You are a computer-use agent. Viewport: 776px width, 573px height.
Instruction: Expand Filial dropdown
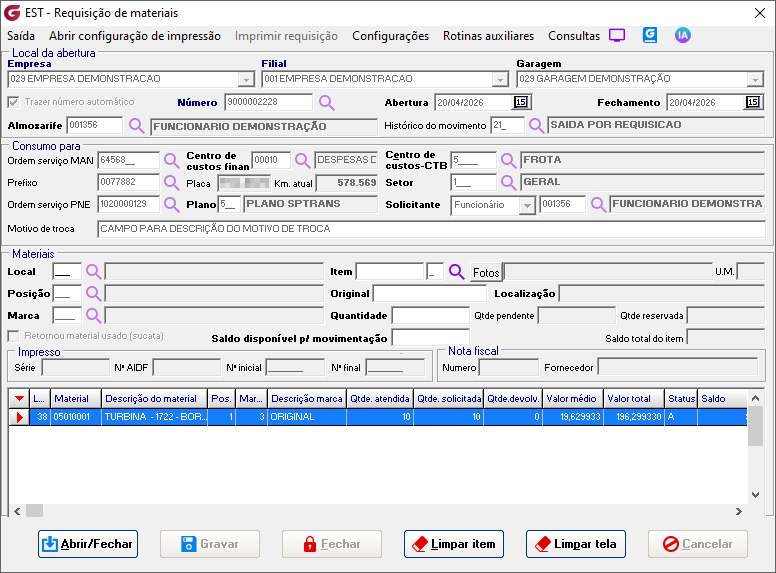(x=500, y=79)
